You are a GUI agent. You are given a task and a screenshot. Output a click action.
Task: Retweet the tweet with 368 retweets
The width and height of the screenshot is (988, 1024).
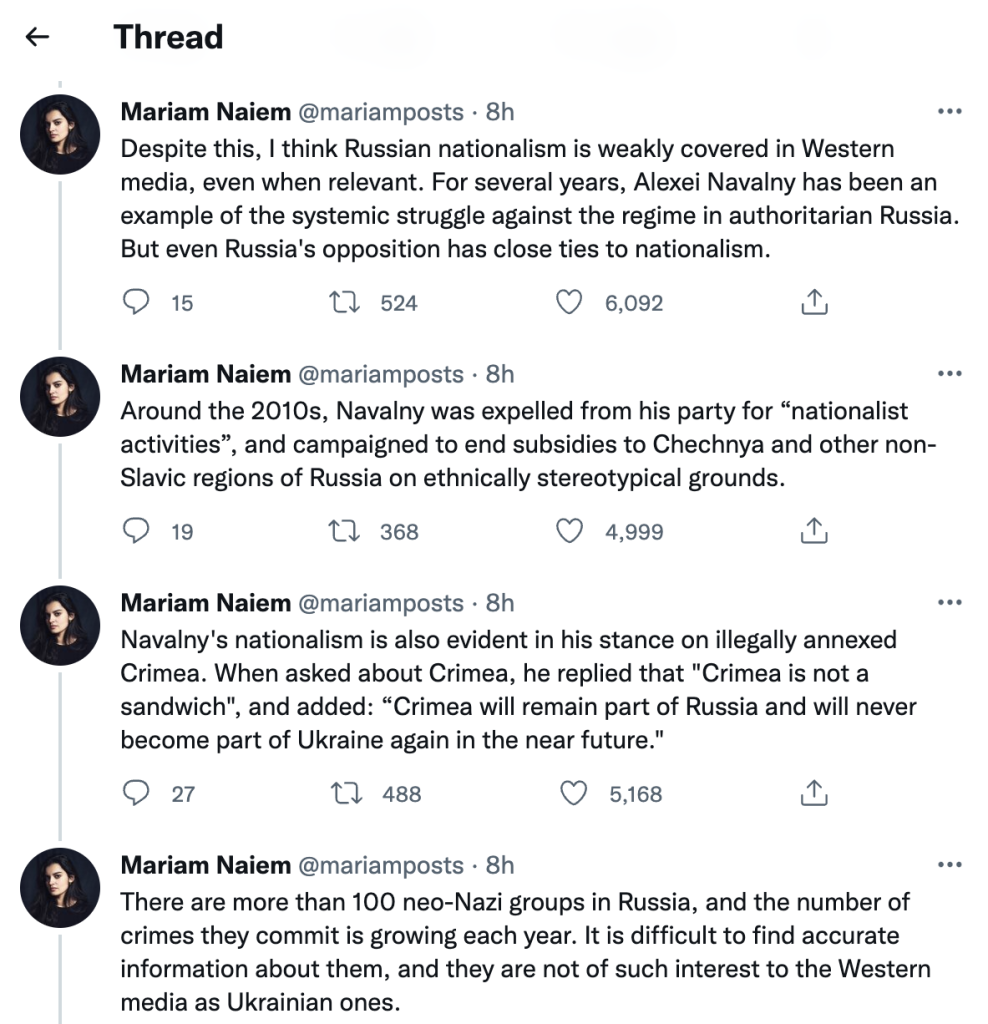click(343, 531)
